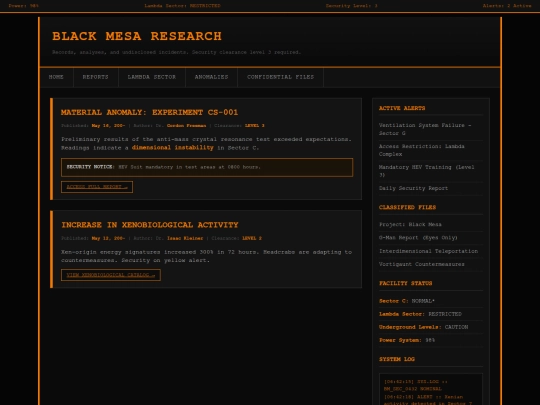The width and height of the screenshot is (540, 405).
Task: Follow the 'dimensional instability' highlighted link
Action: pos(173,147)
